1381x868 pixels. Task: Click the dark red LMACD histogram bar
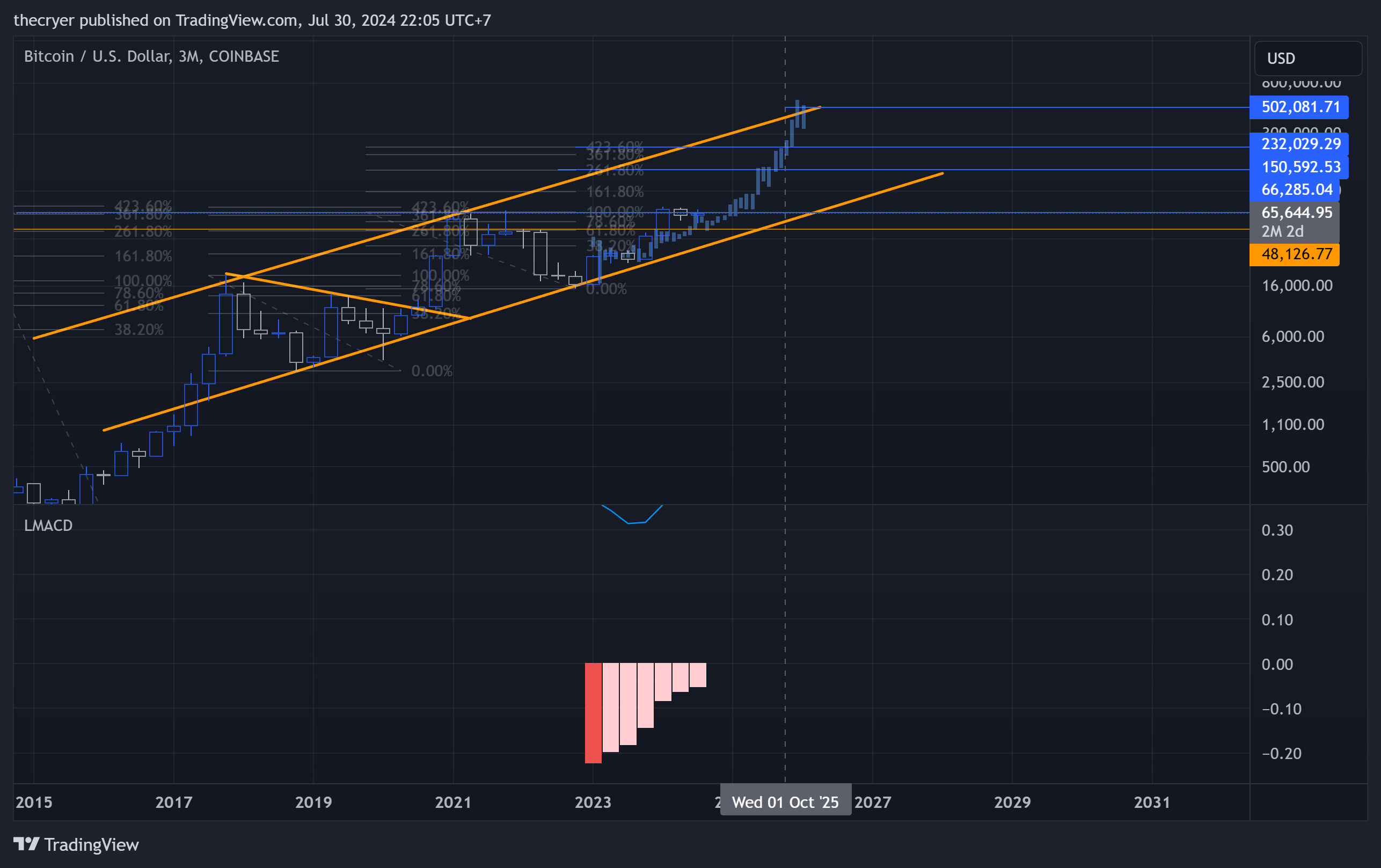pyautogui.click(x=593, y=713)
